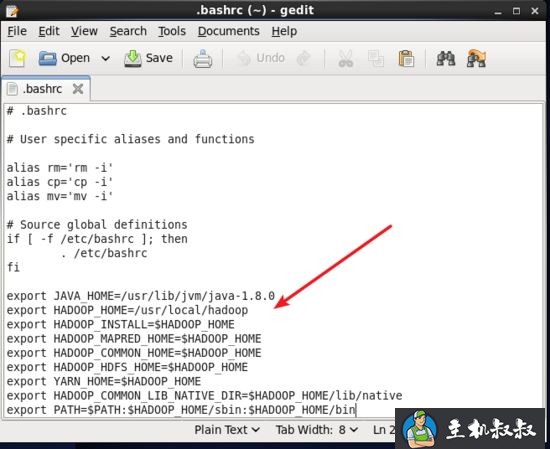Close the gedit window

tap(535, 11)
